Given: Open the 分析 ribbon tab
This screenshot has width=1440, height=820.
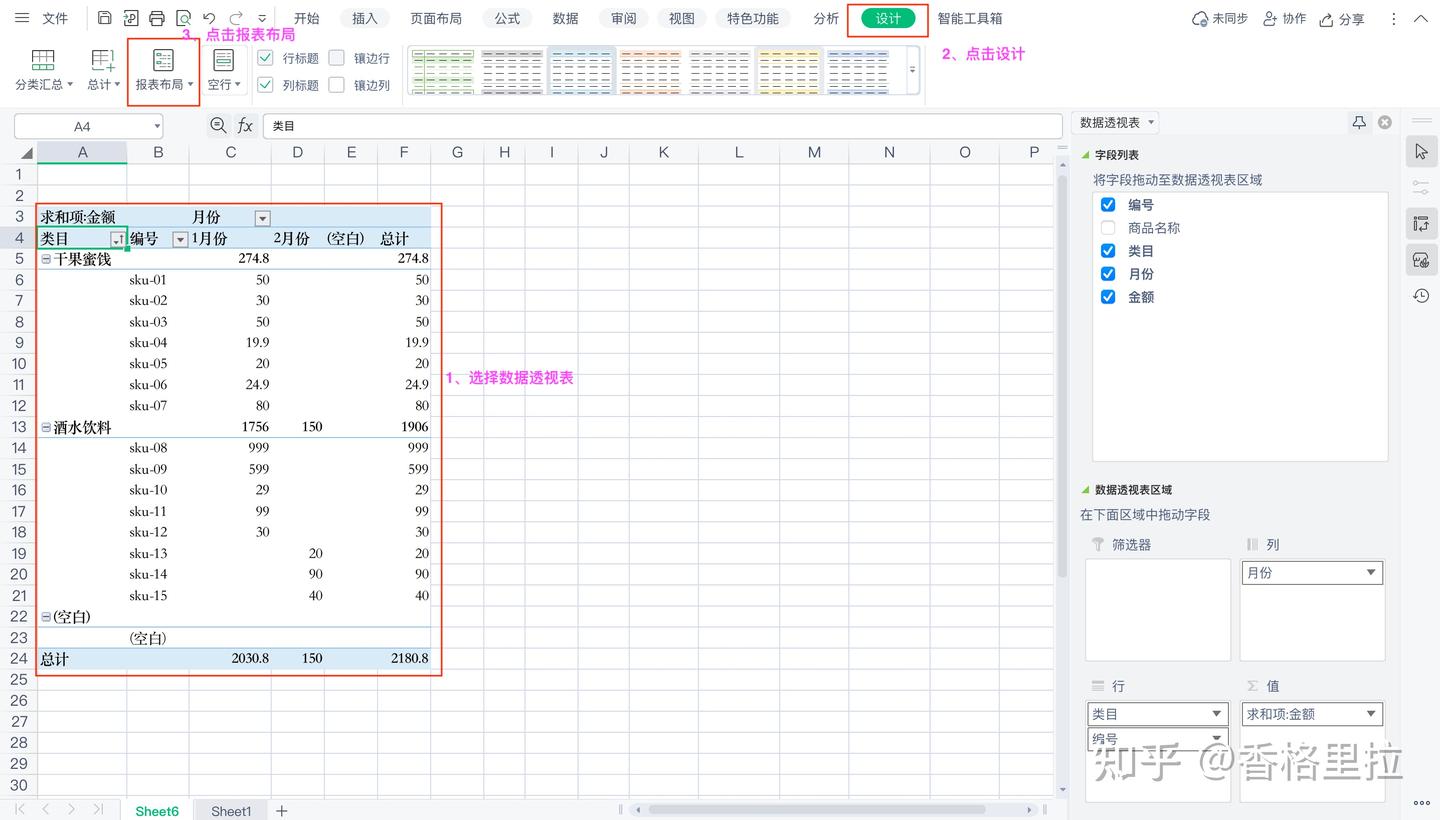Looking at the screenshot, I should click(x=826, y=19).
